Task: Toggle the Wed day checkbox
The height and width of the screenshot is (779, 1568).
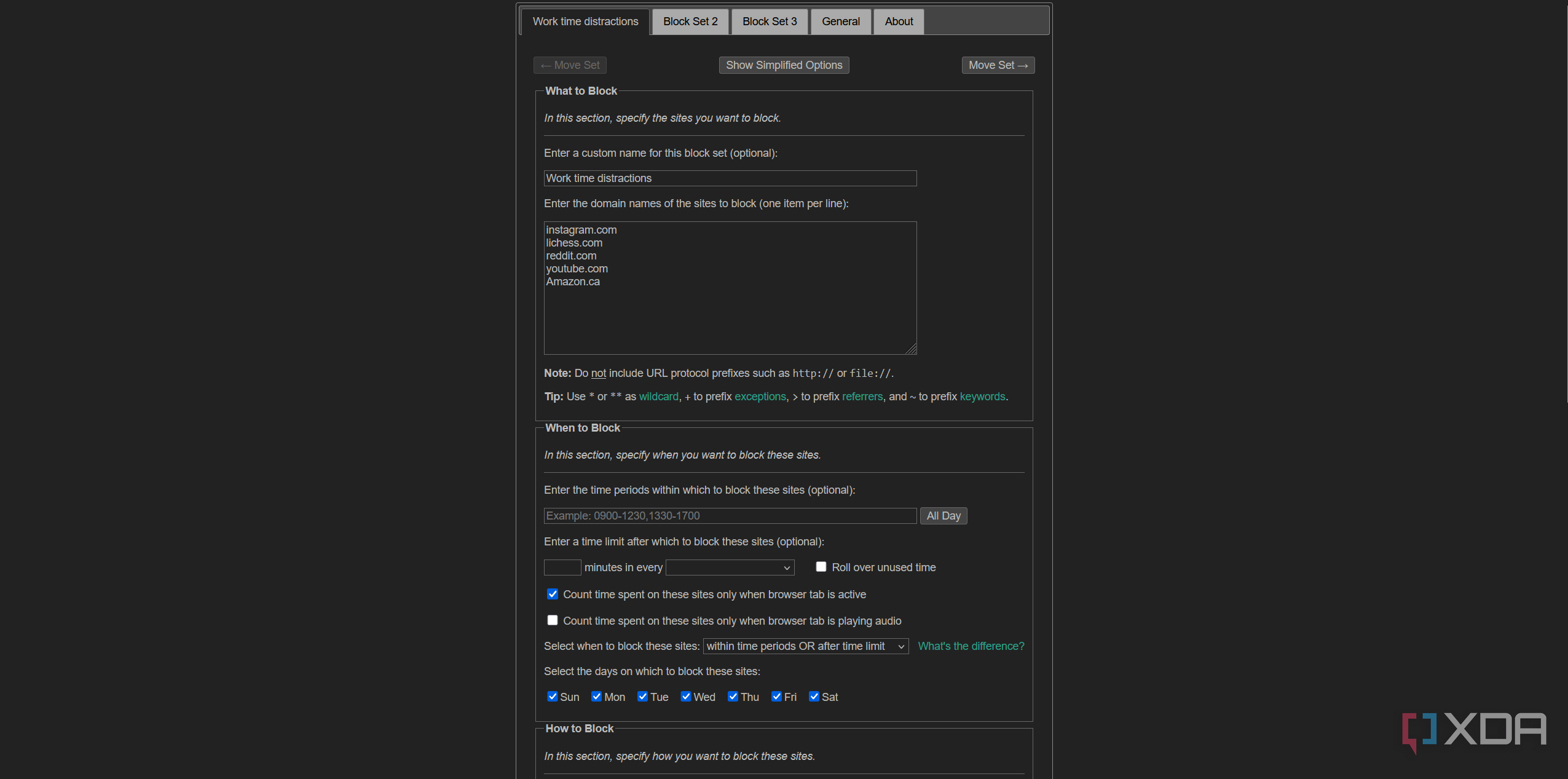Action: (x=686, y=697)
